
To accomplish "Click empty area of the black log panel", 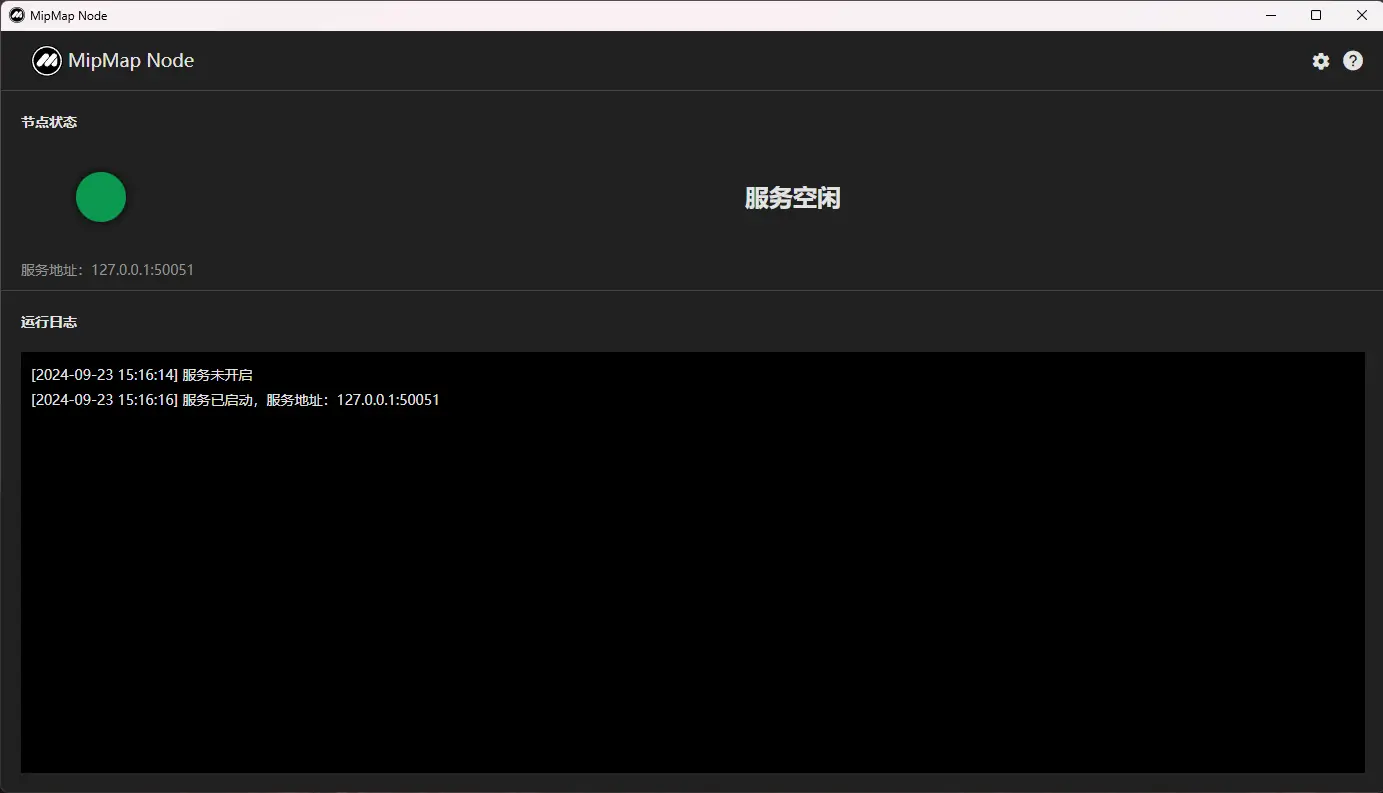I will tap(692, 600).
